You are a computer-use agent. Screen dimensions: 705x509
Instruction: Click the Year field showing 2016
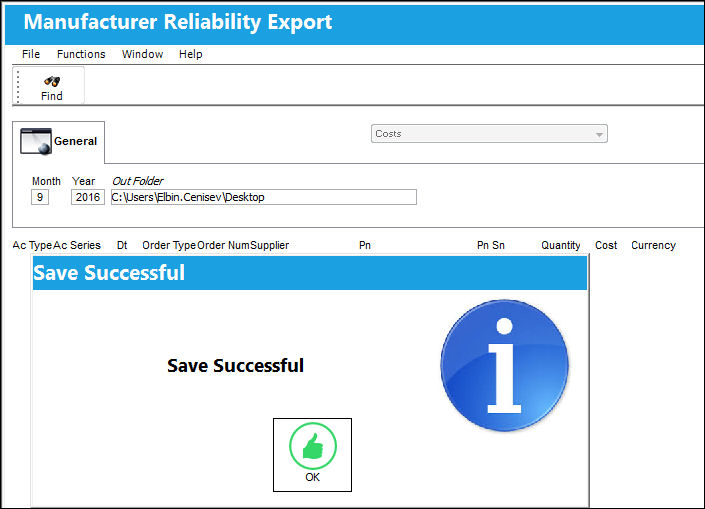pos(88,197)
